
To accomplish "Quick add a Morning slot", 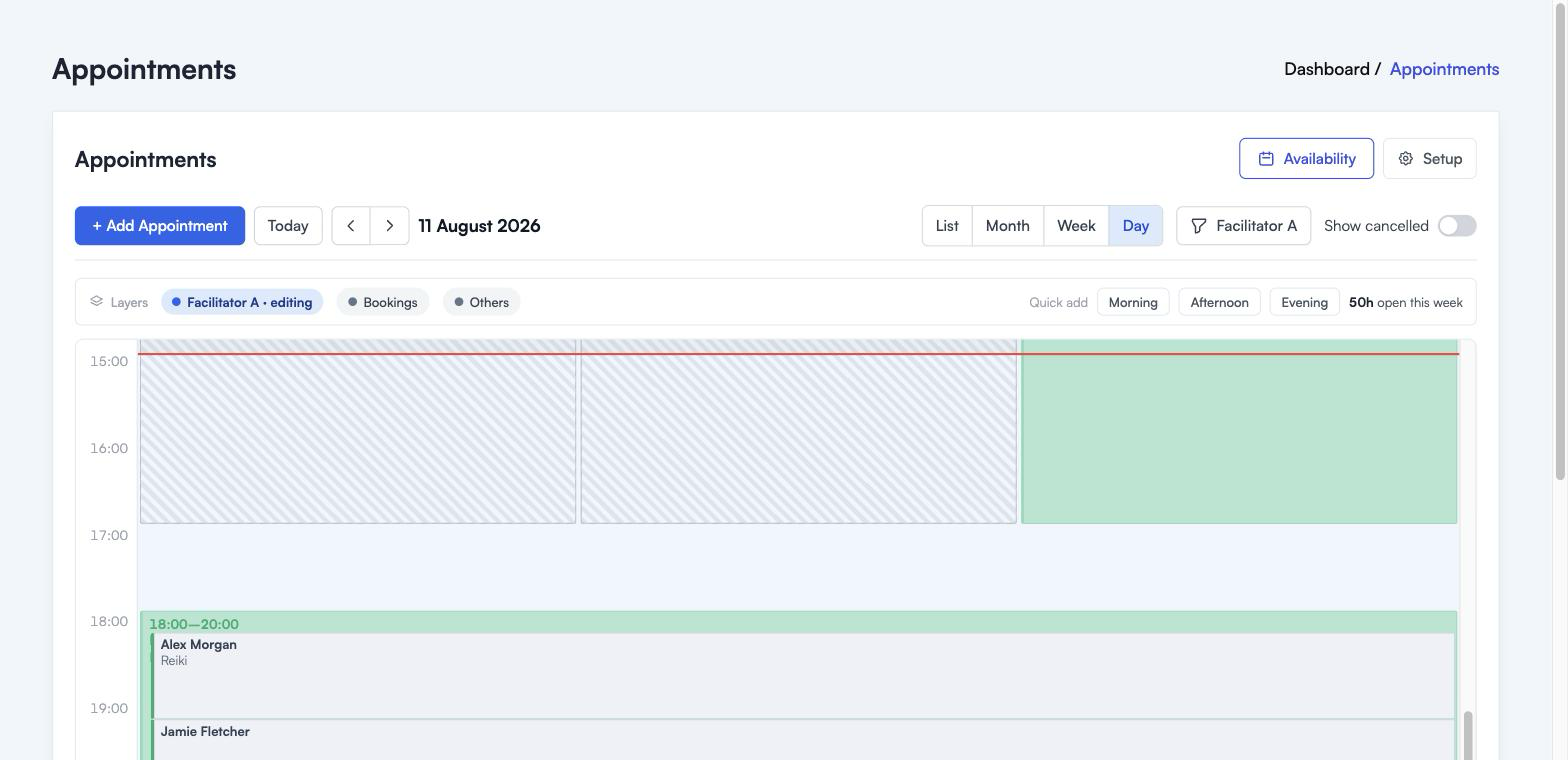I will pyautogui.click(x=1133, y=302).
